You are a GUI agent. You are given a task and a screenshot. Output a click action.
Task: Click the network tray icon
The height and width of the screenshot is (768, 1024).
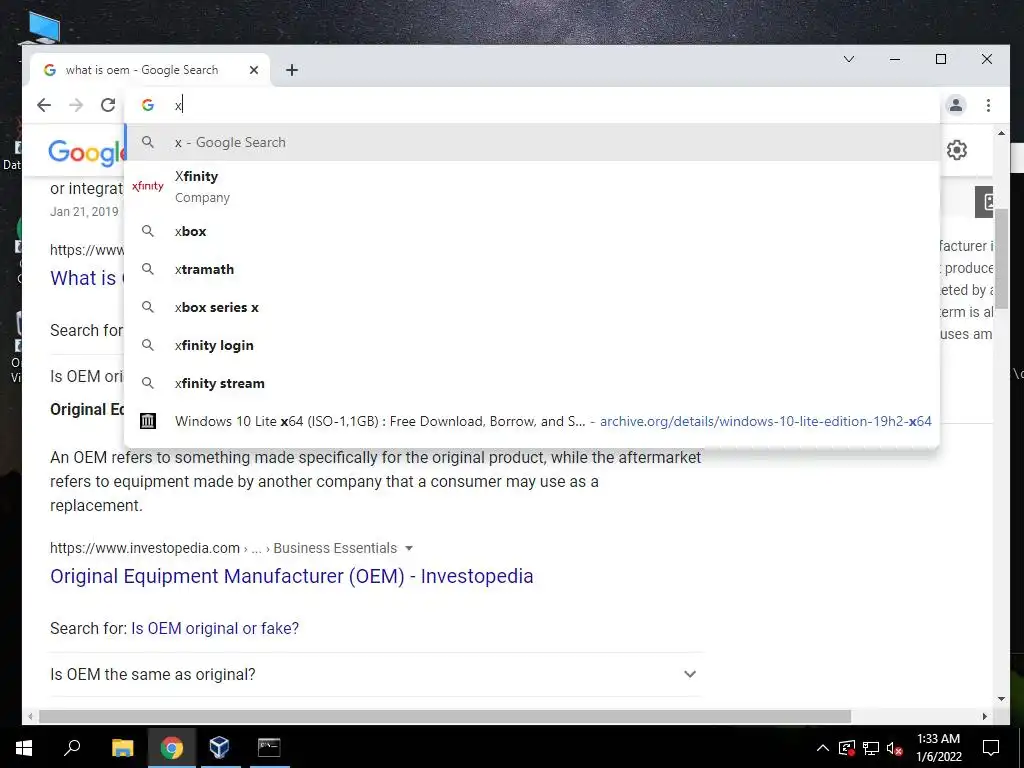point(871,748)
